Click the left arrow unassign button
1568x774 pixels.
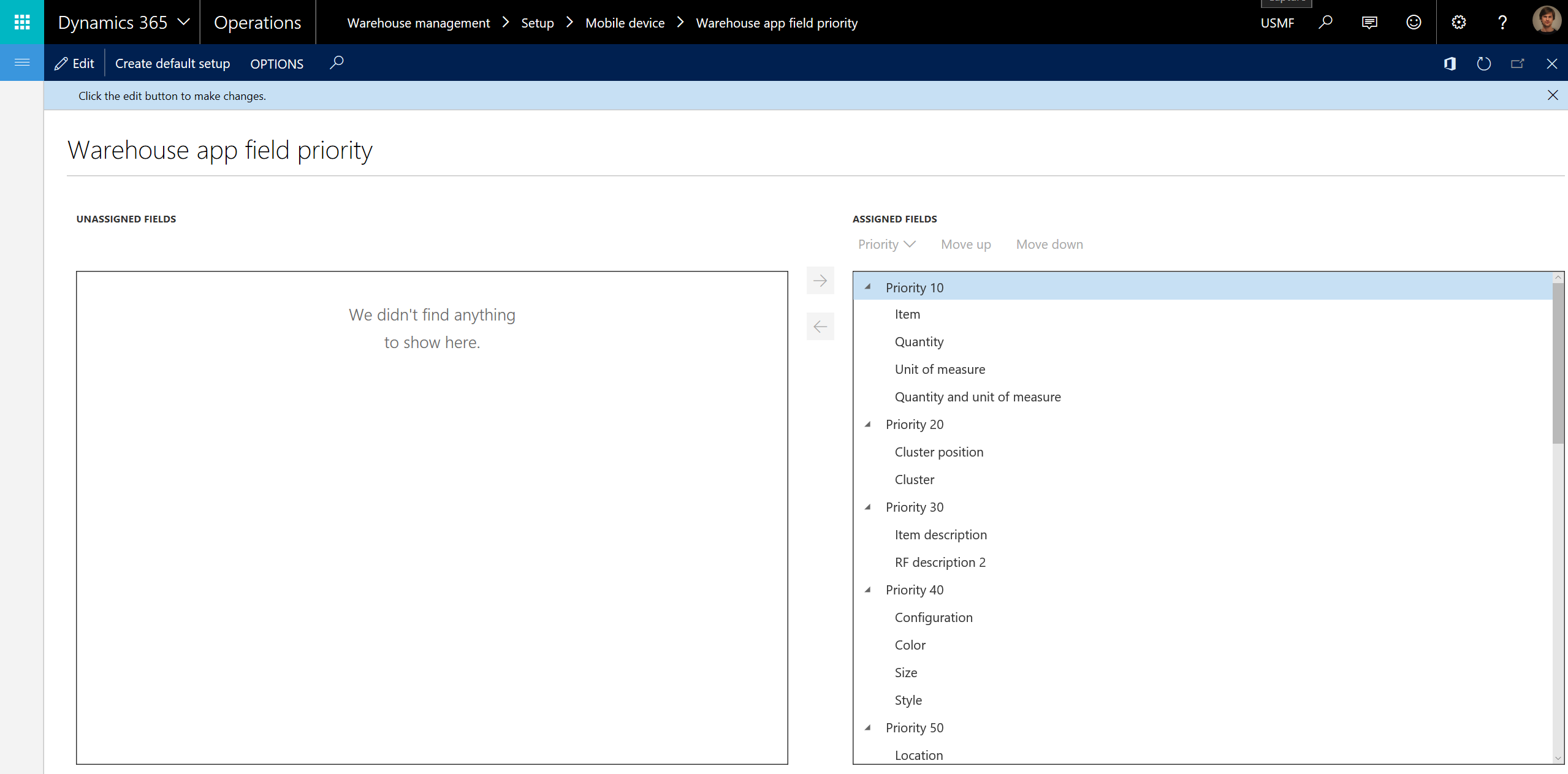pos(820,327)
